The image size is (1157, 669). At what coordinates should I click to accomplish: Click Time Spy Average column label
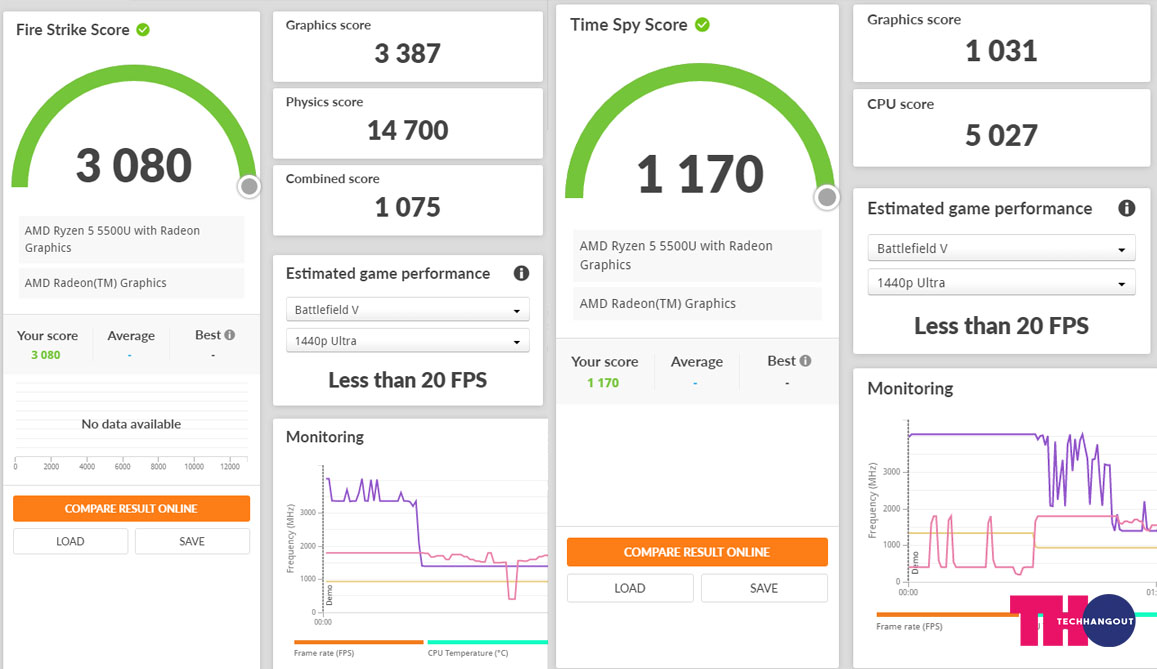click(x=697, y=361)
